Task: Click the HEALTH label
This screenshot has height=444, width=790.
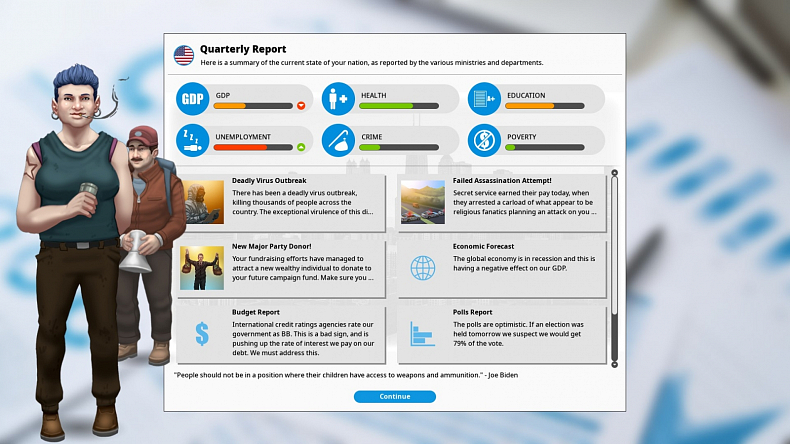Action: (x=373, y=95)
